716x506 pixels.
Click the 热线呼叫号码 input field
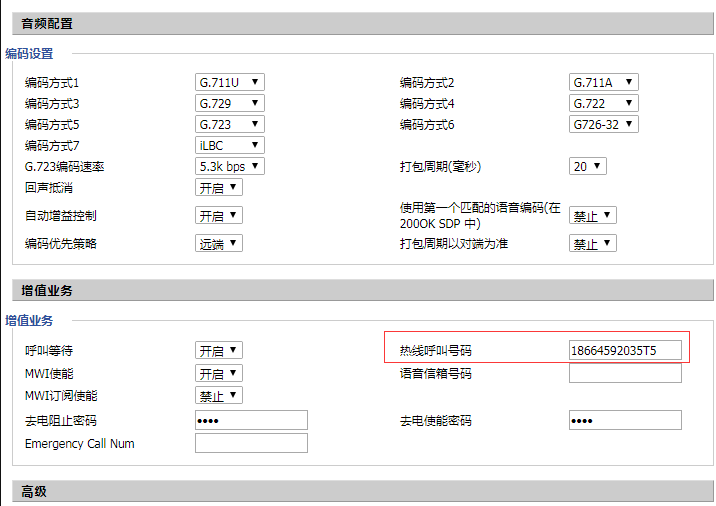(624, 350)
